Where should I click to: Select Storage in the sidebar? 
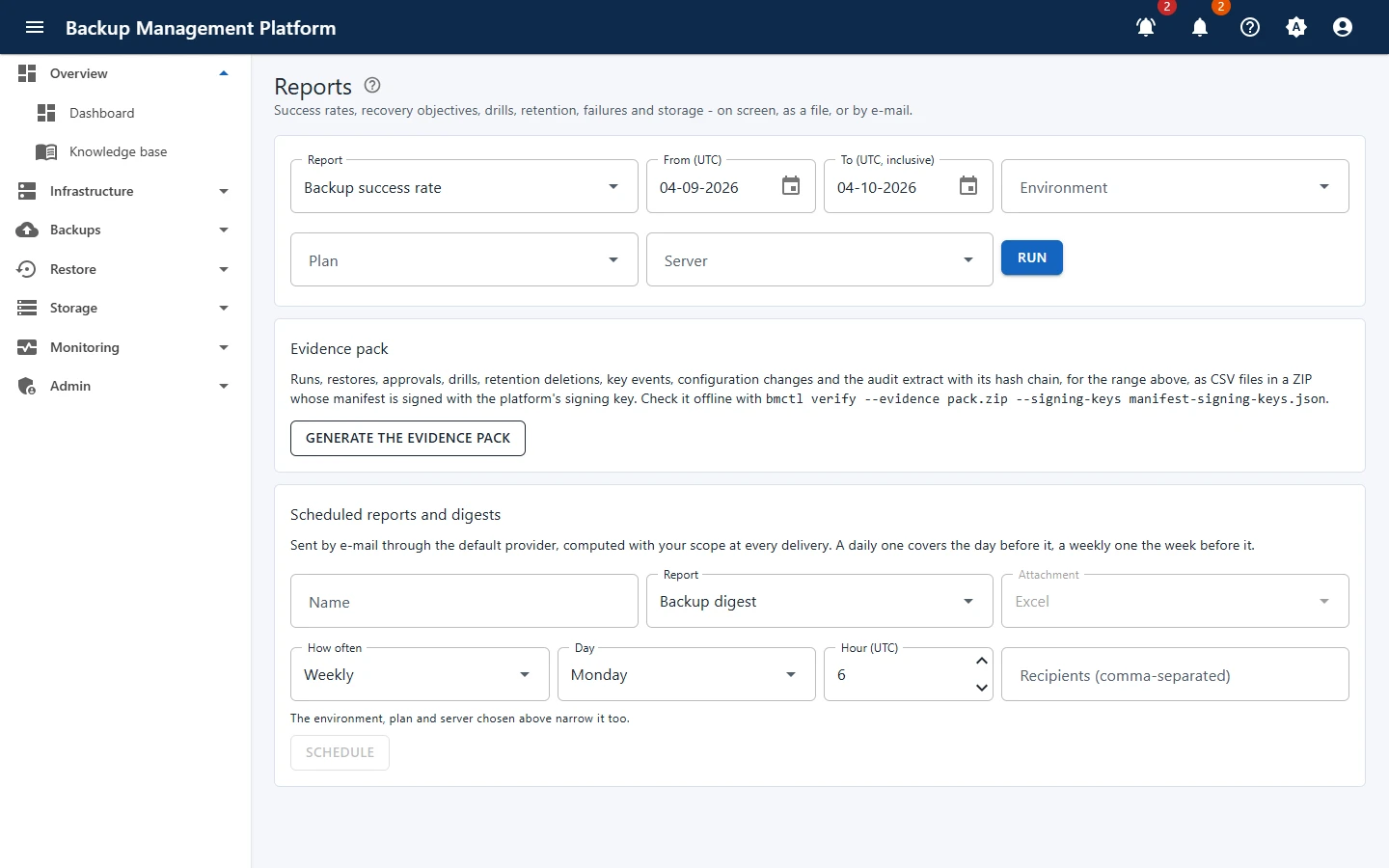pyautogui.click(x=125, y=308)
